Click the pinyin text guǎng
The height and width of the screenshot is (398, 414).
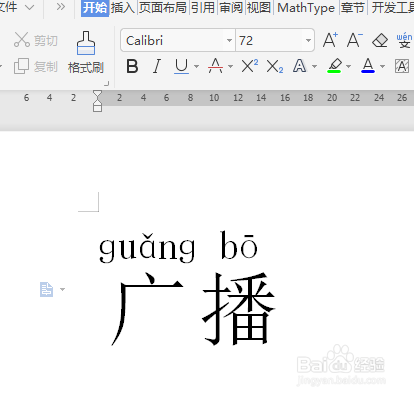147,247
